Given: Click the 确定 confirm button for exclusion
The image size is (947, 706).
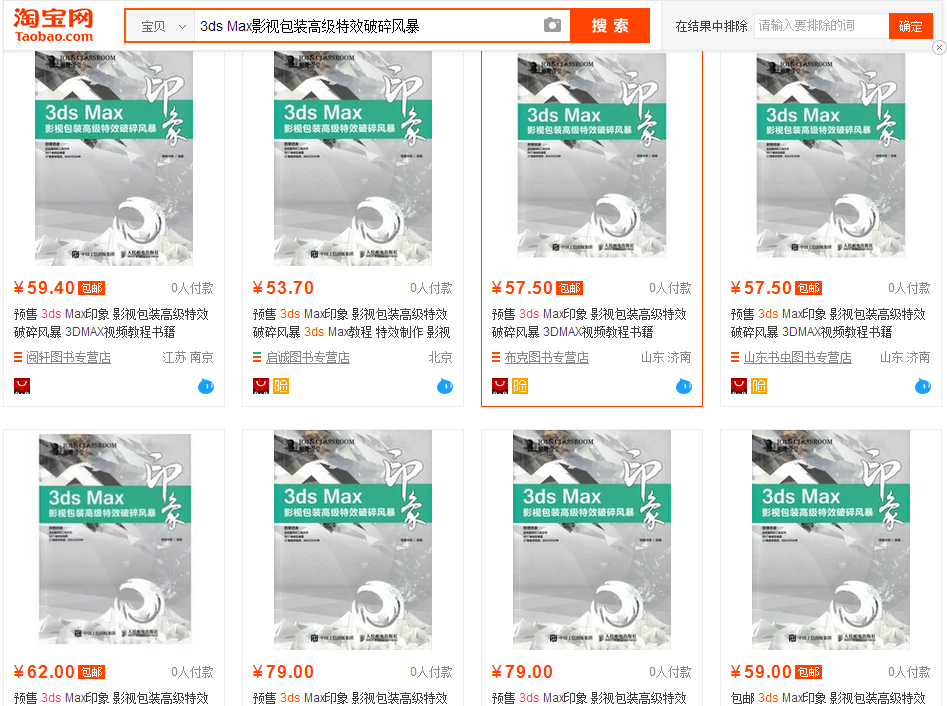Looking at the screenshot, I should pos(910,26).
